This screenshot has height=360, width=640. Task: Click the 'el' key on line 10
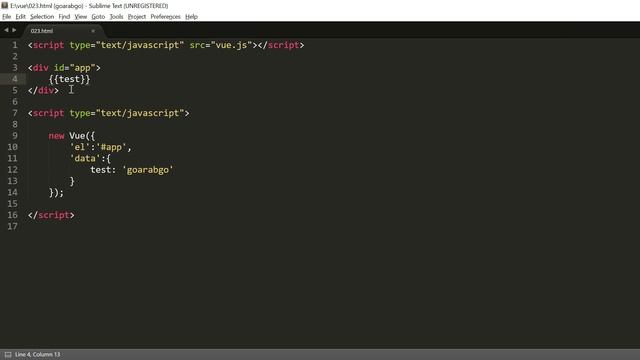(80, 147)
